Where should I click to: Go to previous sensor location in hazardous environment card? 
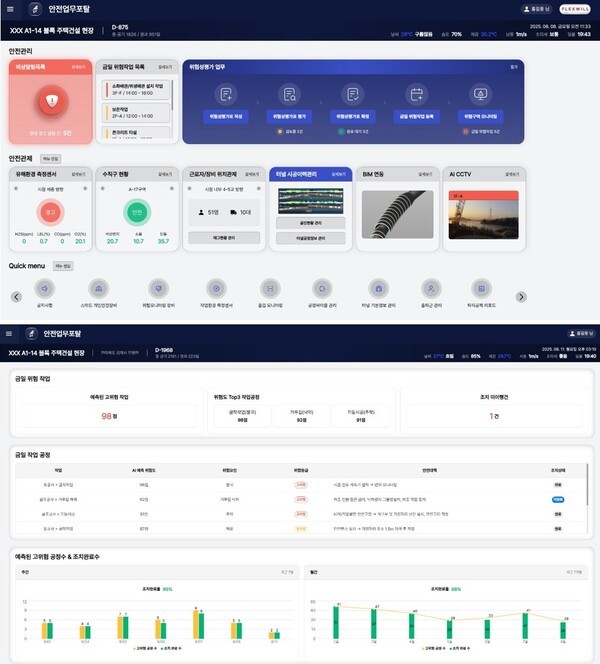[x=16, y=189]
